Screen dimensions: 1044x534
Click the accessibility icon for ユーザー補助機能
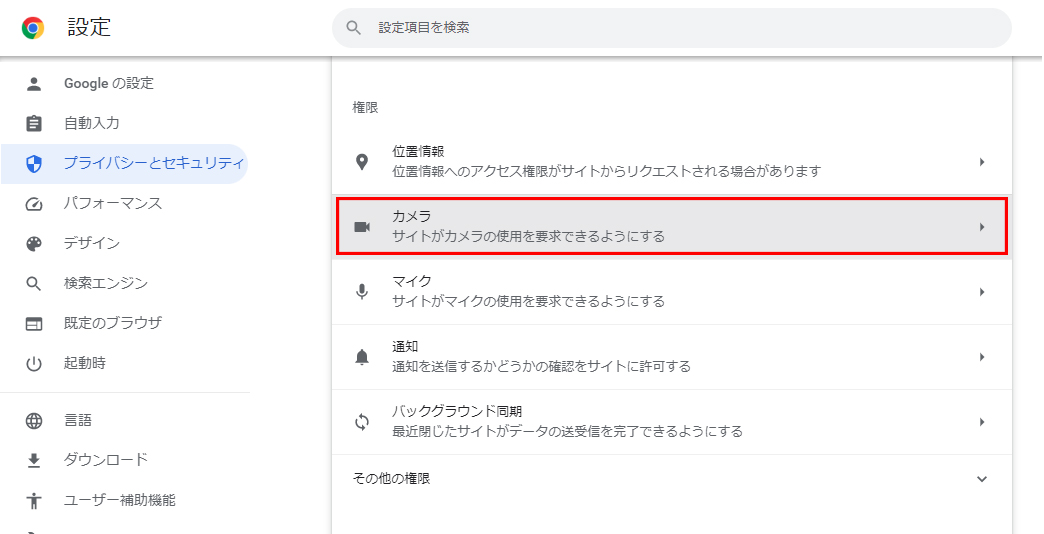tap(33, 500)
